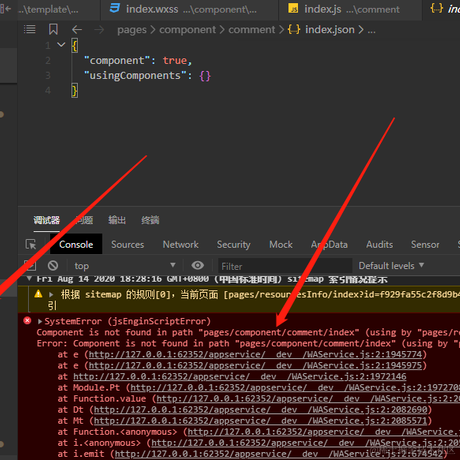Open the Dt WAService.js:2:2082690 link

260,410
